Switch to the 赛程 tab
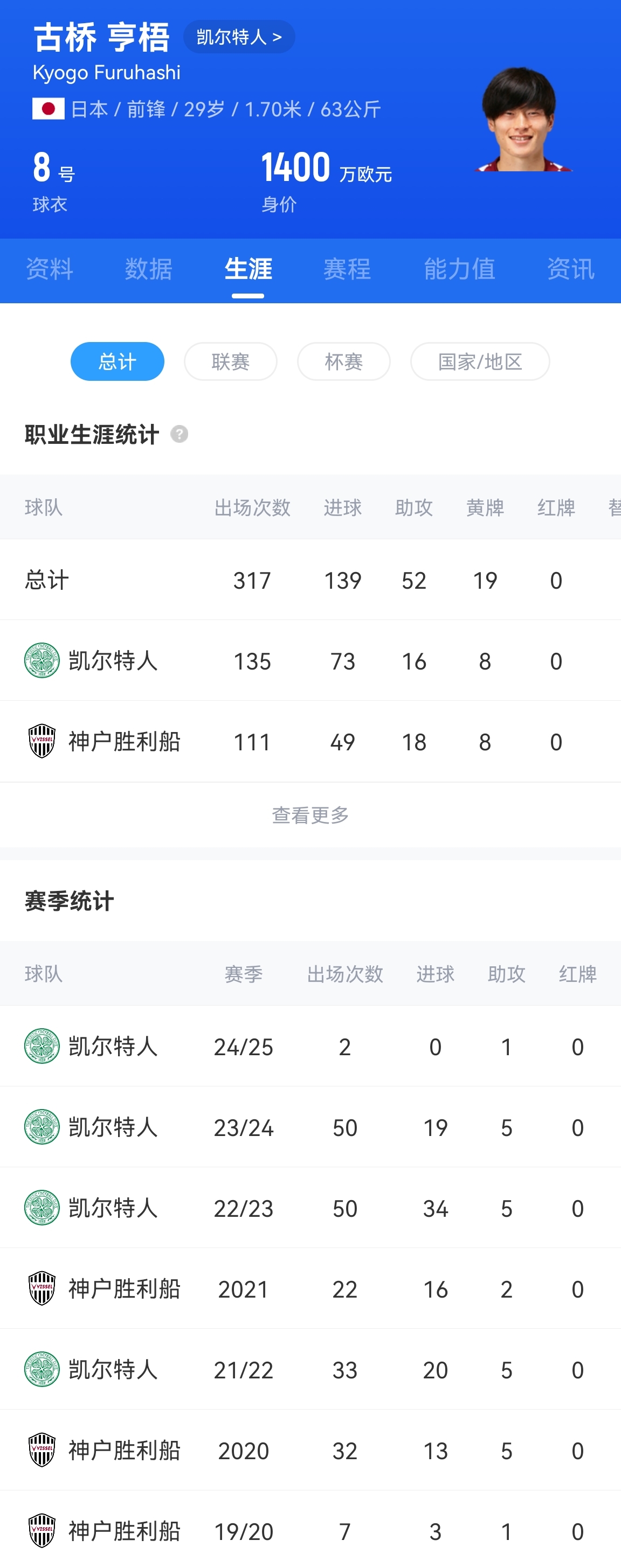The image size is (621, 1568). click(x=347, y=269)
